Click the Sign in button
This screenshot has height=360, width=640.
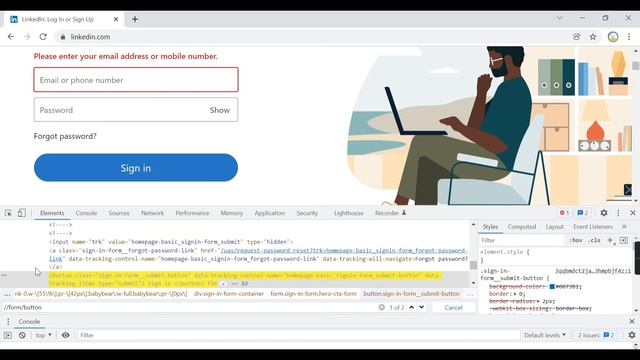(136, 167)
